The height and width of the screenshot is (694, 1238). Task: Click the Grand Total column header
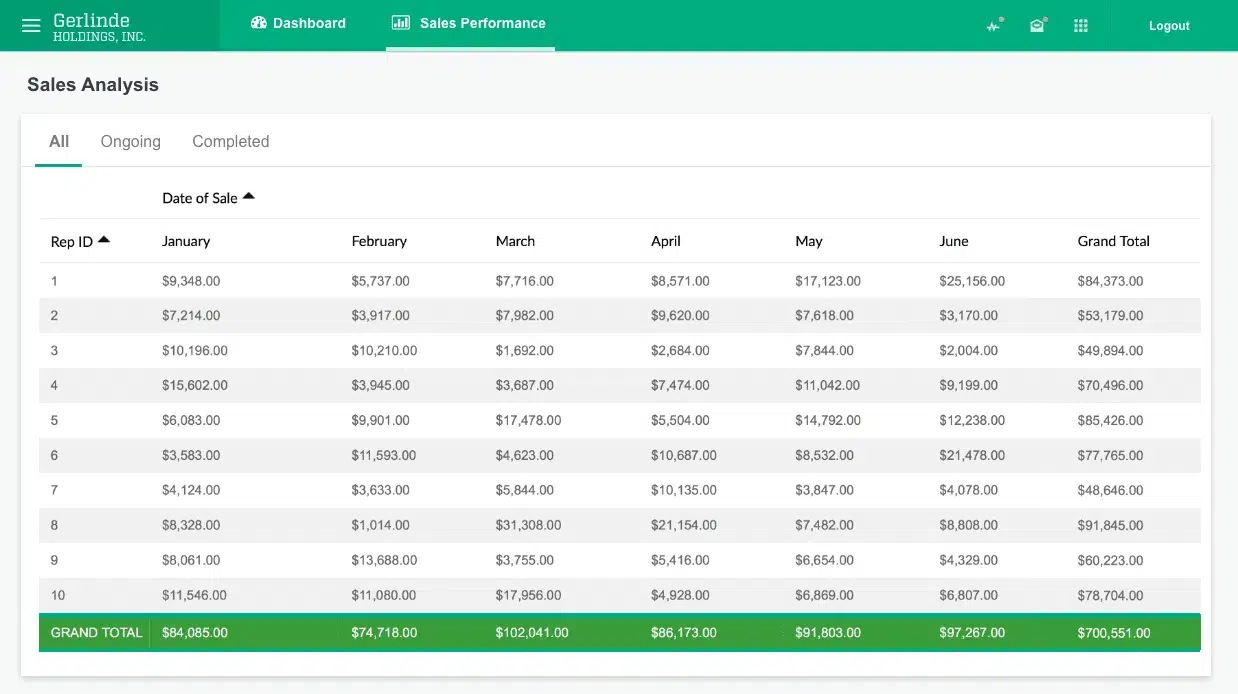coord(1113,241)
